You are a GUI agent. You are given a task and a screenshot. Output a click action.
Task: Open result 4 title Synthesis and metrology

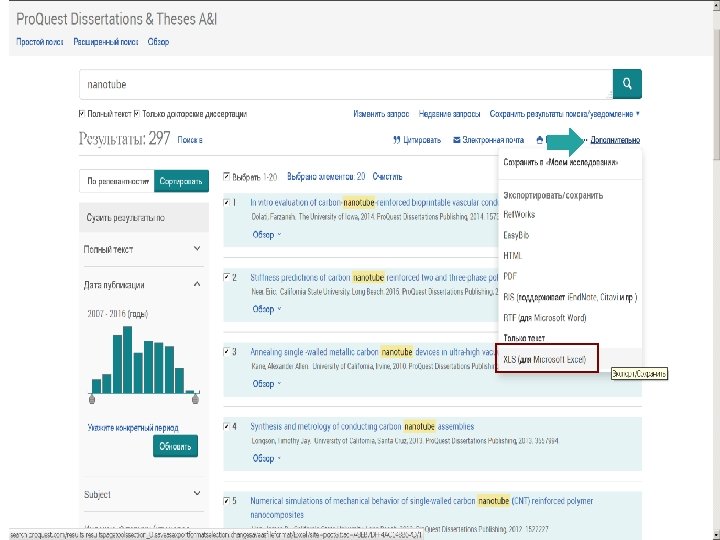point(362,427)
